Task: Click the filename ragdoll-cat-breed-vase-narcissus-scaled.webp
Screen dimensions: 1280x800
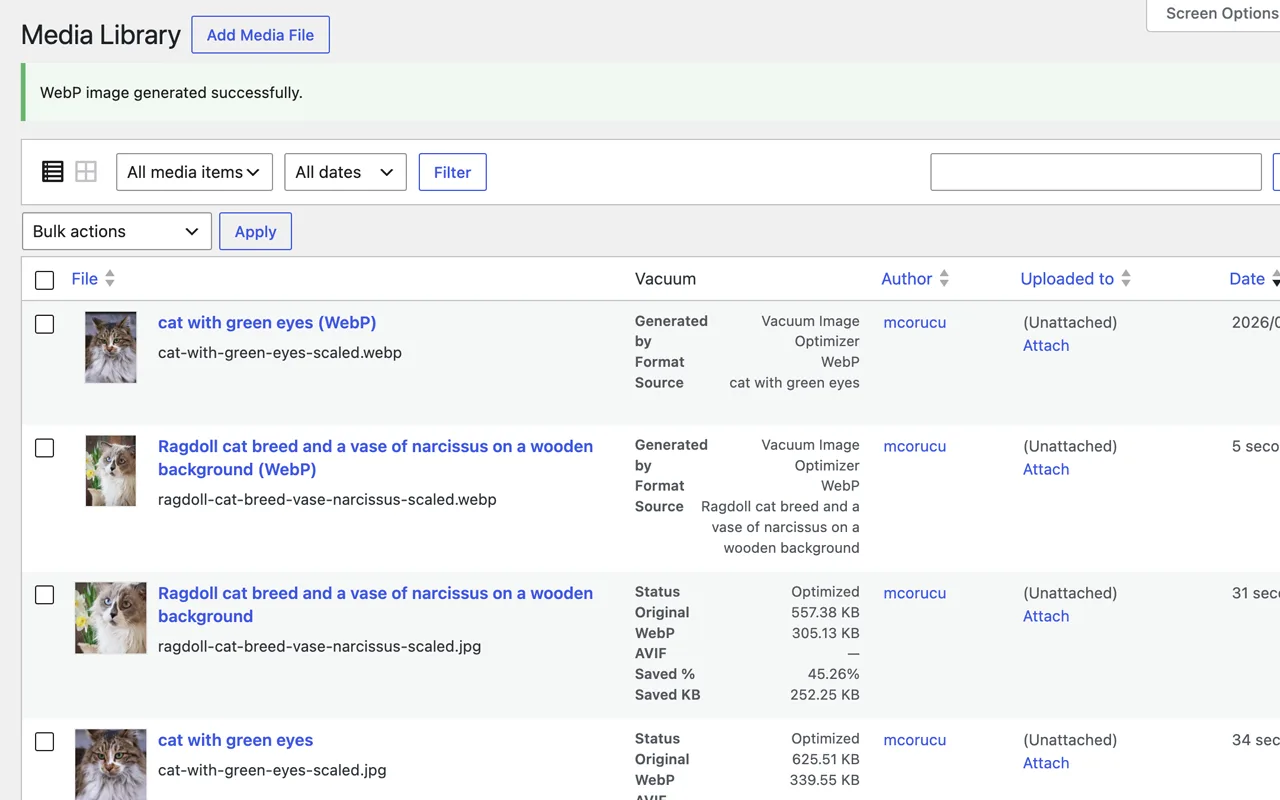Action: click(327, 499)
